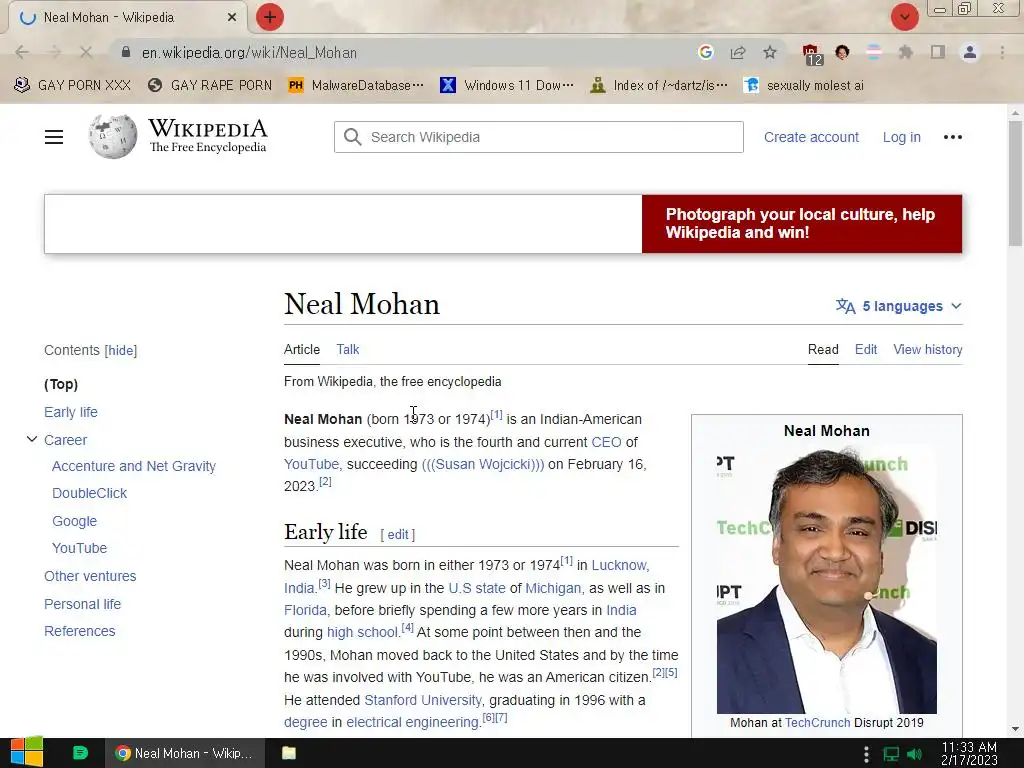This screenshot has height=768, width=1024.
Task: Collapse the Career section in contents
Action: [x=31, y=440]
